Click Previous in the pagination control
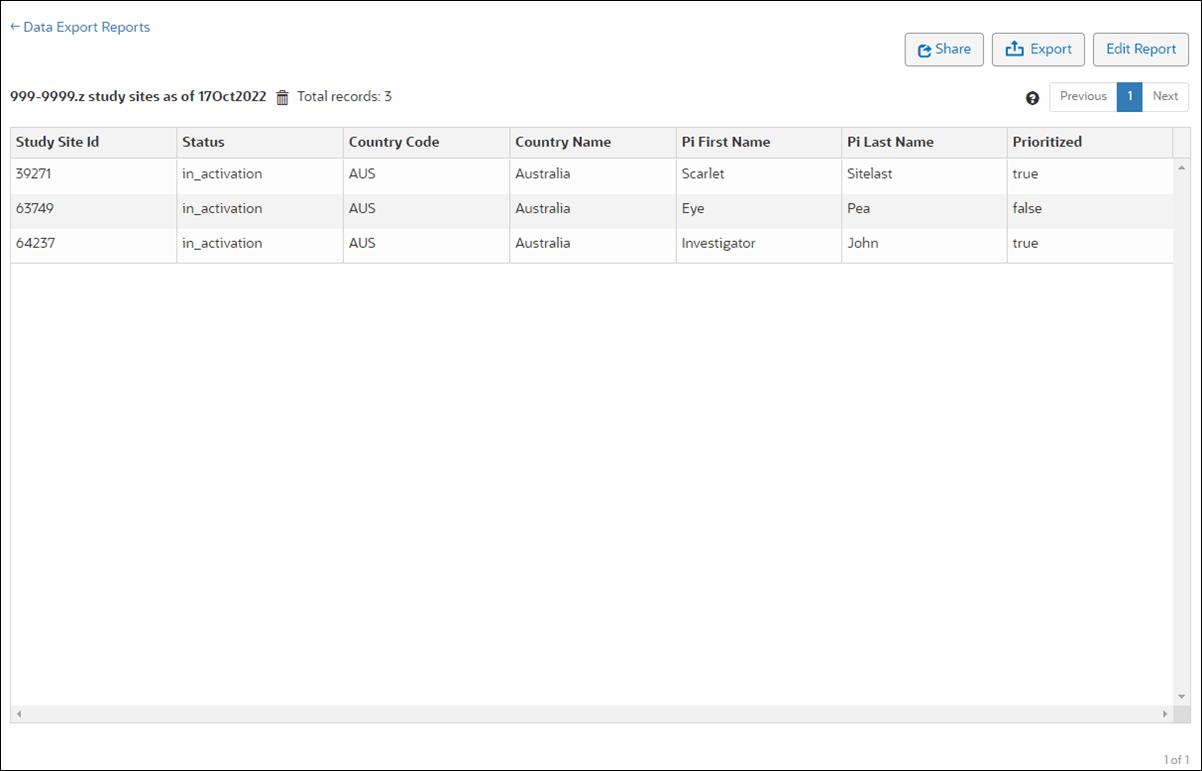This screenshot has height=771, width=1202. pos(1083,97)
